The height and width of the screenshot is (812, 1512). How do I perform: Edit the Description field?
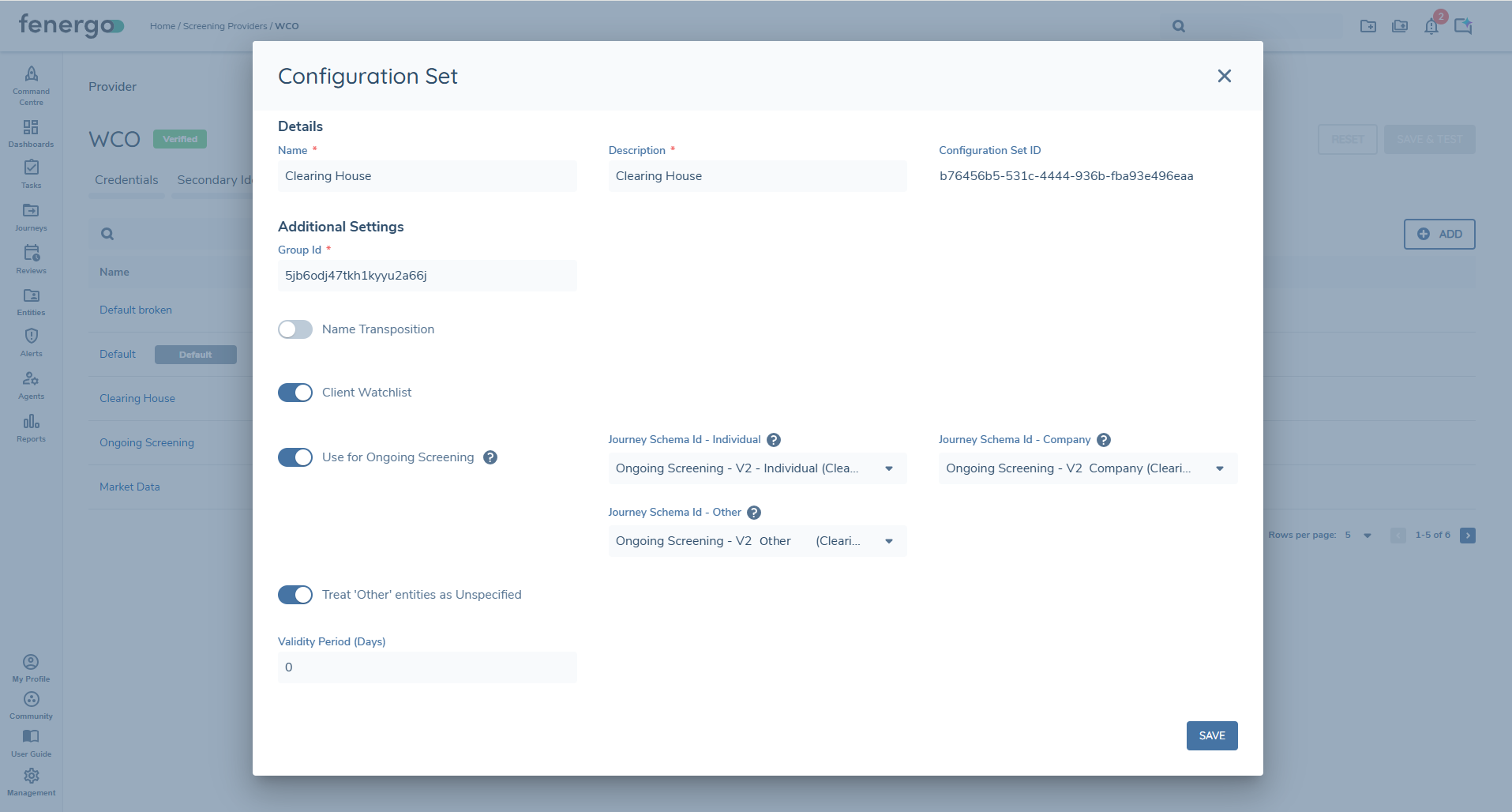(x=757, y=176)
